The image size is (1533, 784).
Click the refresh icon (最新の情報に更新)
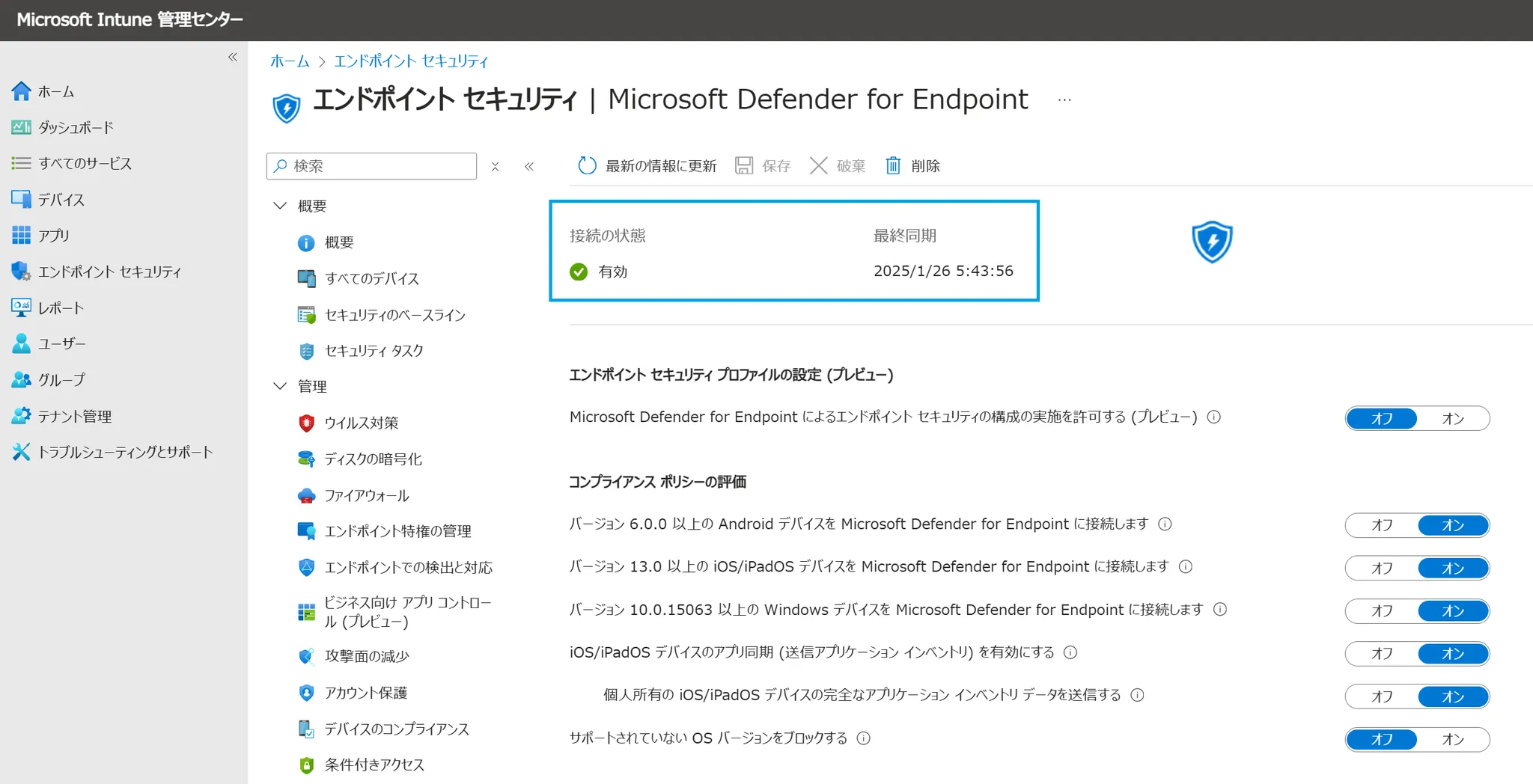click(587, 165)
